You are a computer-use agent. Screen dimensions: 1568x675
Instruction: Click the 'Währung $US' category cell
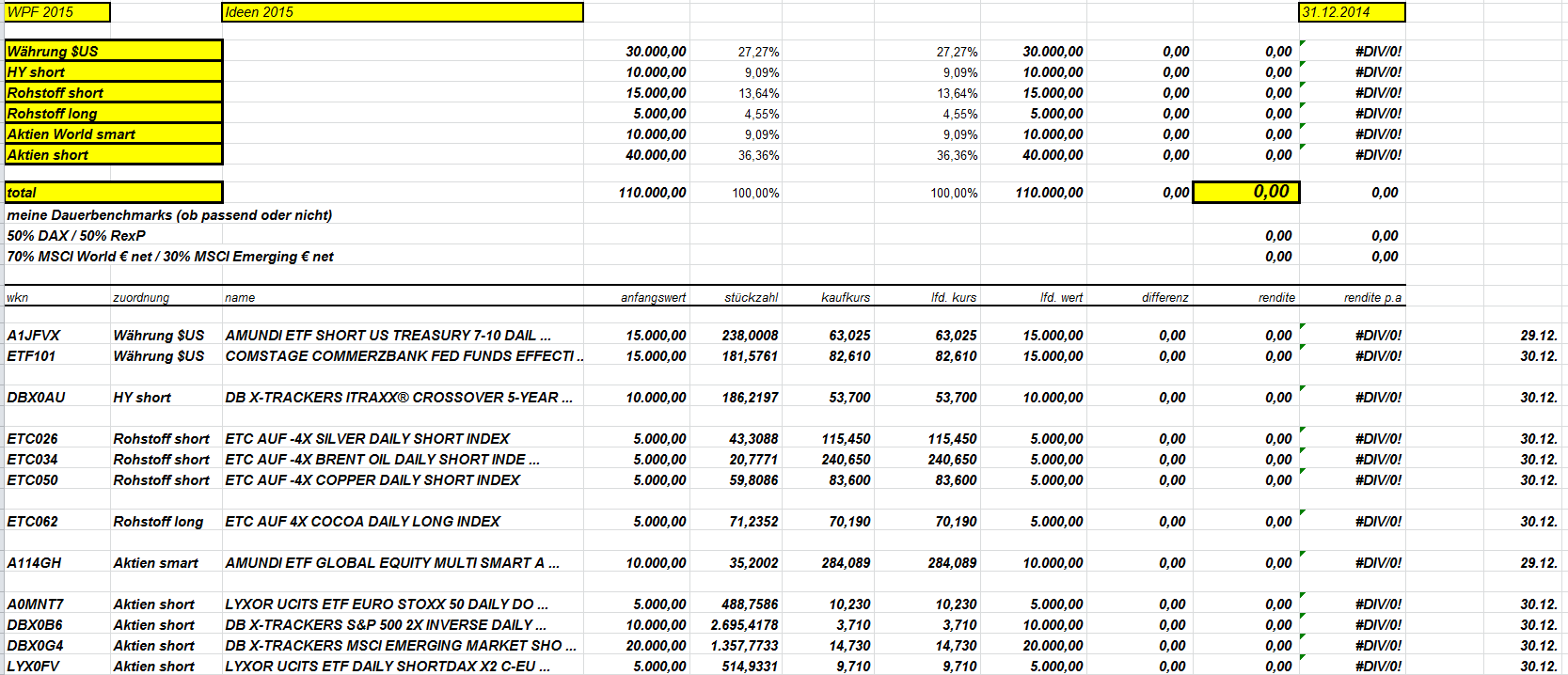tap(114, 51)
